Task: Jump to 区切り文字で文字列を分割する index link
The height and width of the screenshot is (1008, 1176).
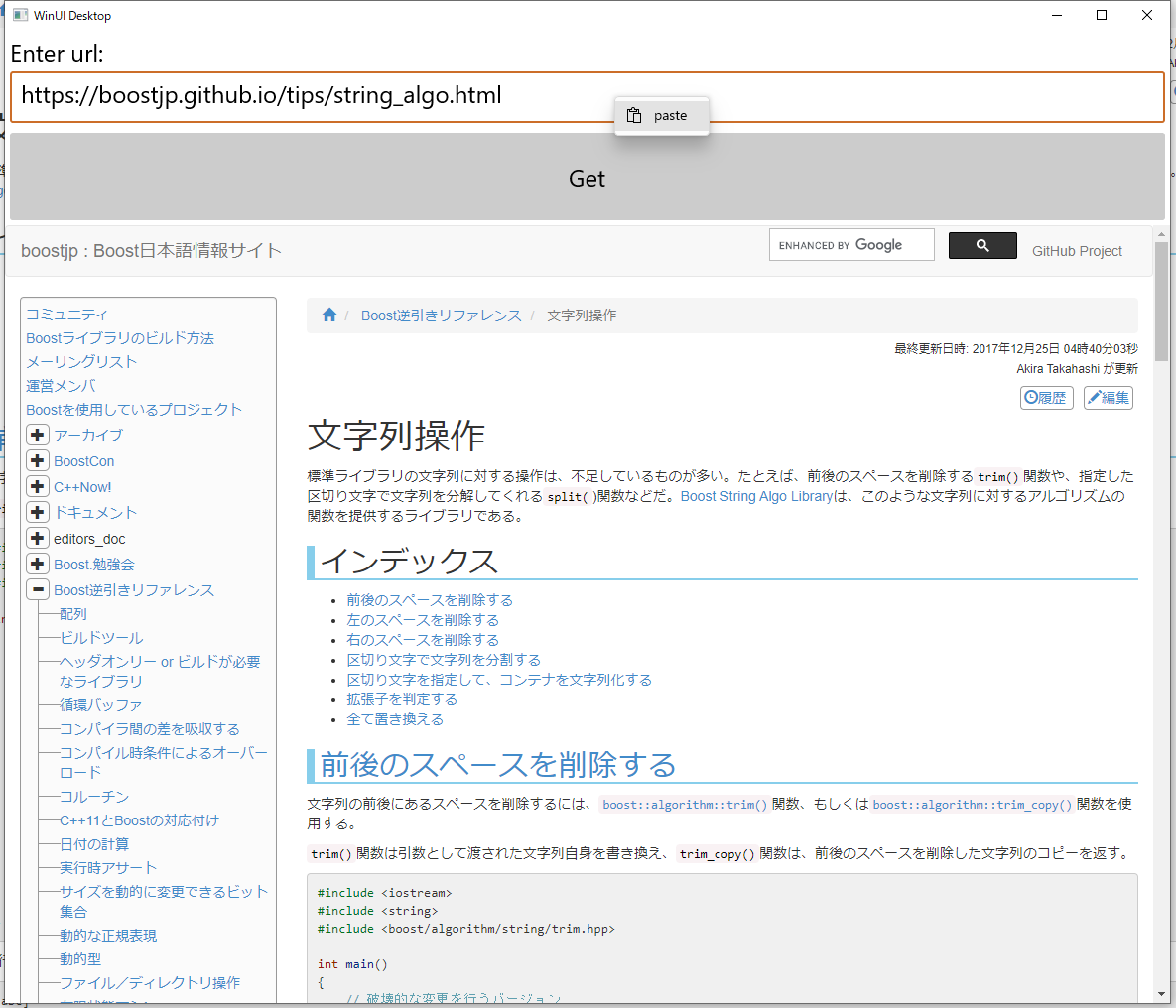Action: (444, 660)
